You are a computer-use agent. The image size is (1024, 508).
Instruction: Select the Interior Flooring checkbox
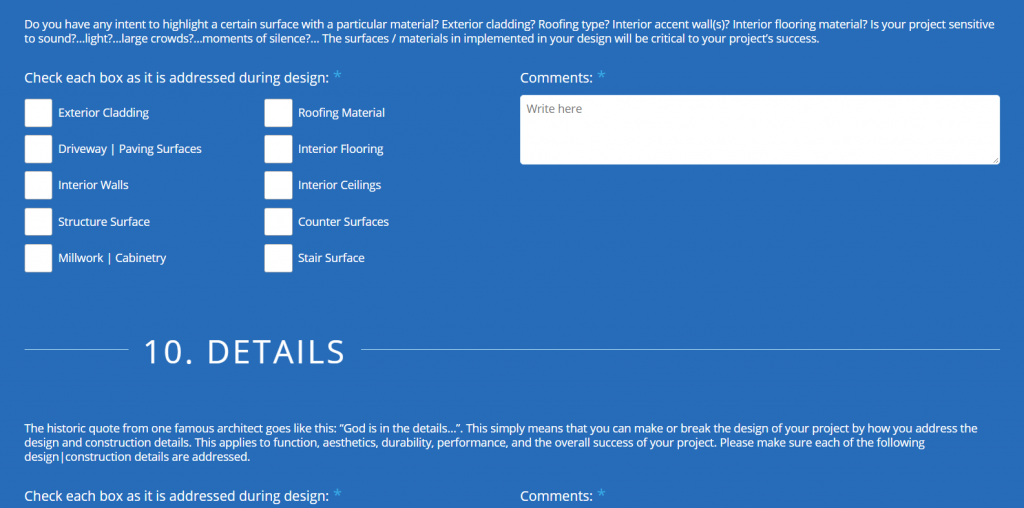point(278,149)
